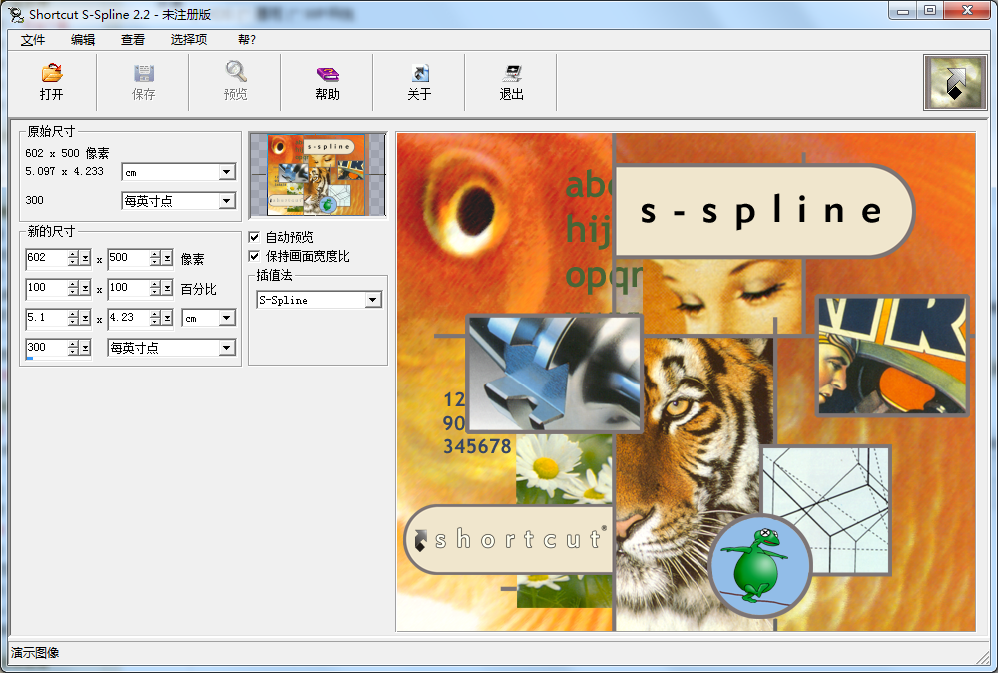The width and height of the screenshot is (998, 673).
Task: Open the File (文件) menu
Action: [33, 40]
